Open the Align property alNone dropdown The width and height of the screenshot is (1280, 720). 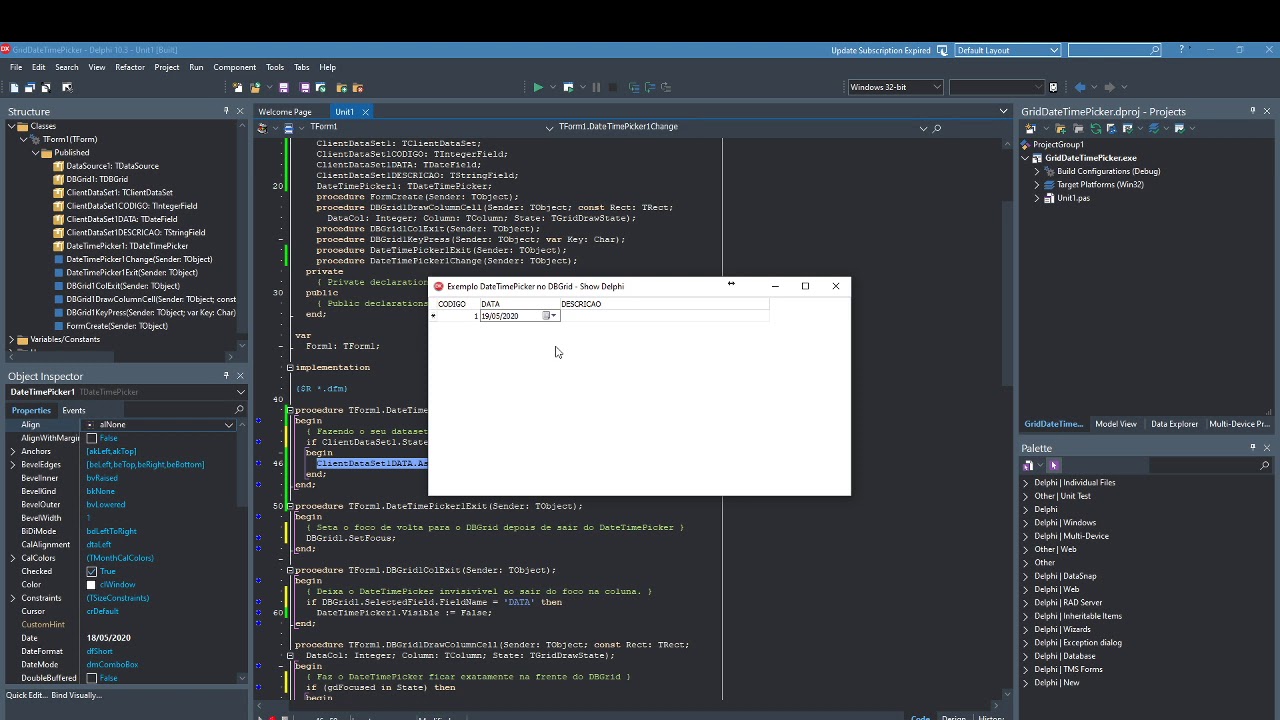pyautogui.click(x=229, y=425)
